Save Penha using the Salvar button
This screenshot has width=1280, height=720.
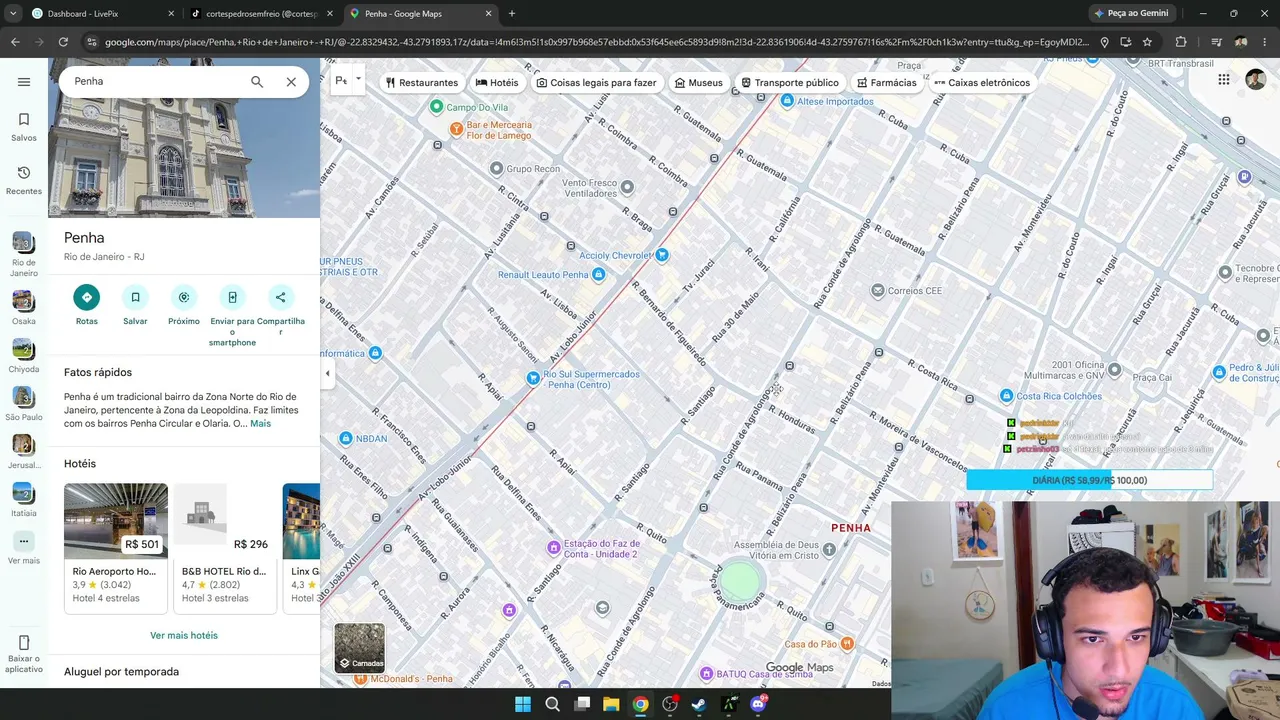point(135,305)
